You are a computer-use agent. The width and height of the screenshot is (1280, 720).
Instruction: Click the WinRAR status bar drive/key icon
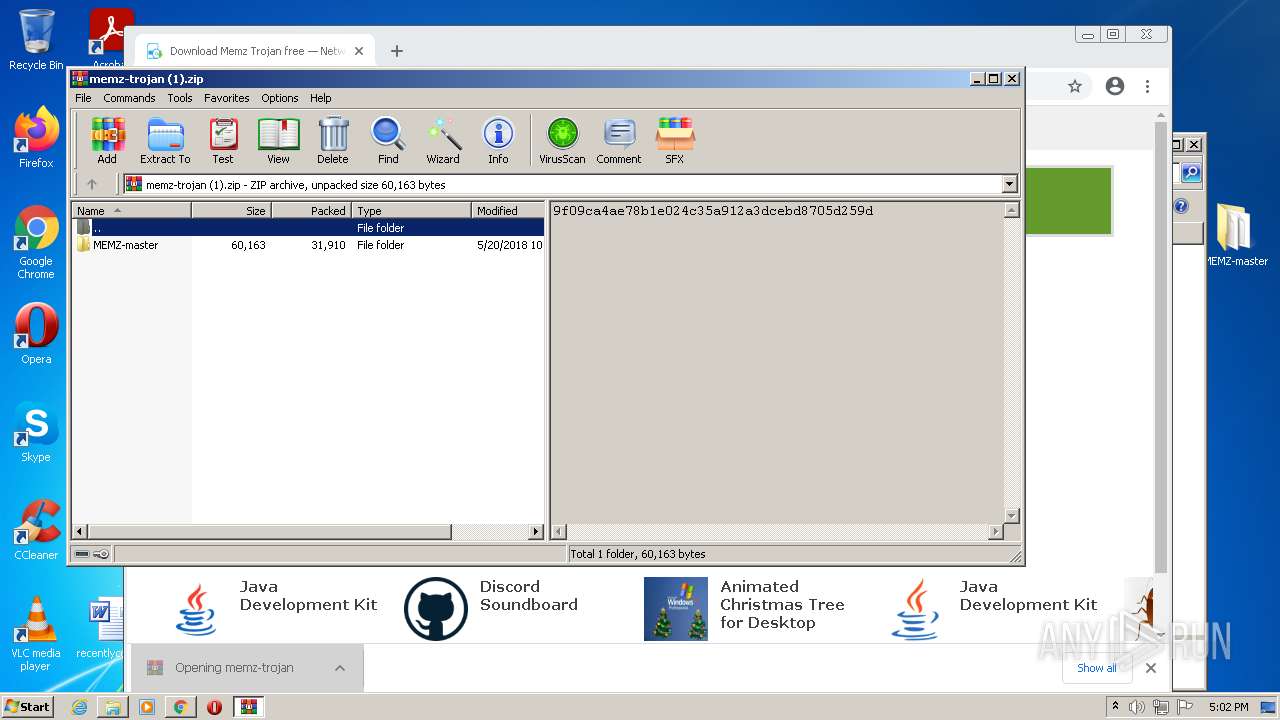pos(91,554)
